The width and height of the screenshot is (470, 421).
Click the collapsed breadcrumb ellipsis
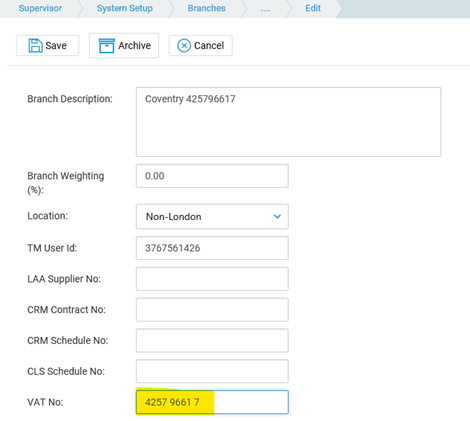tap(265, 9)
